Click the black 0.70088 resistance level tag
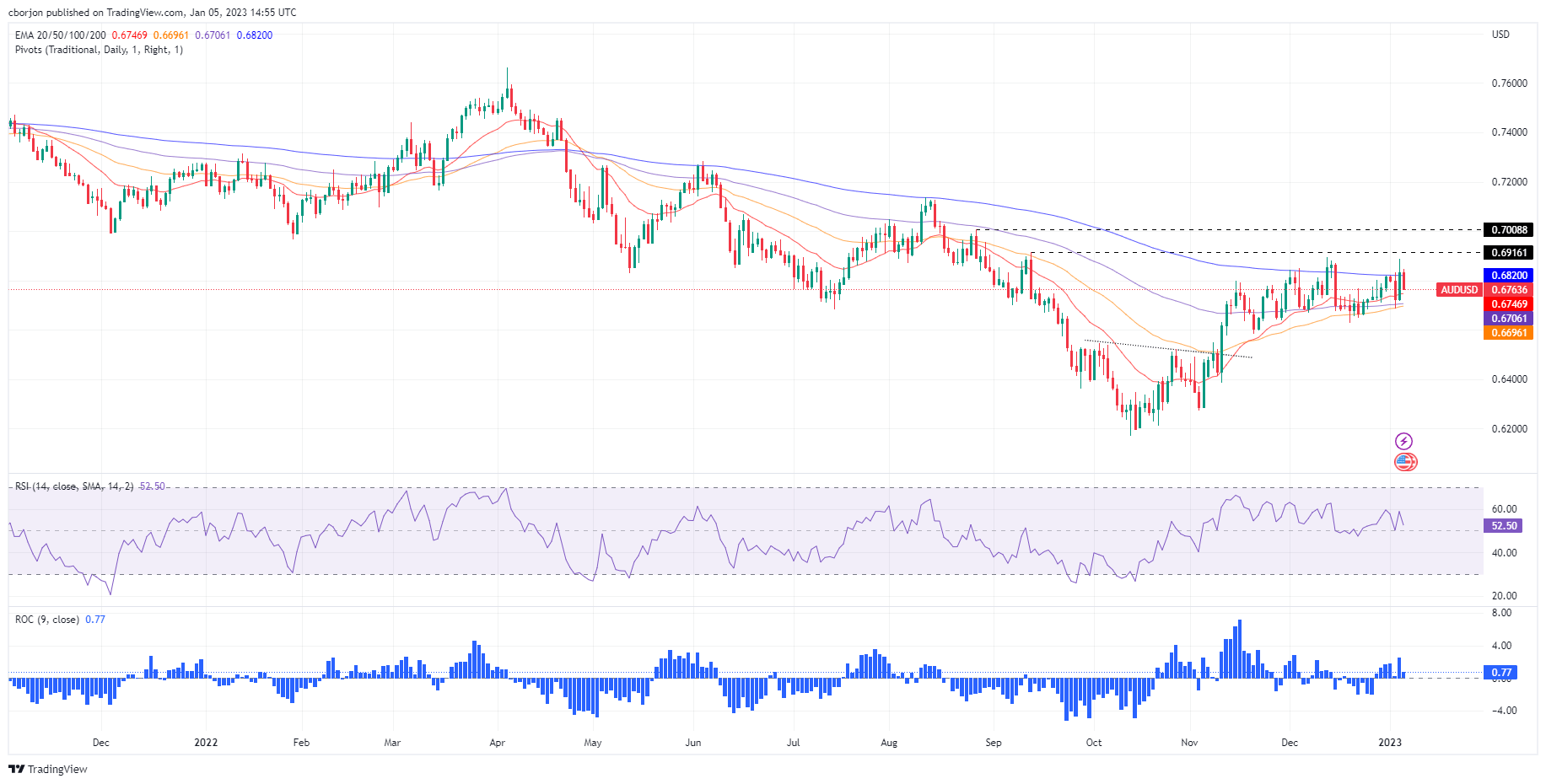 tap(1508, 230)
